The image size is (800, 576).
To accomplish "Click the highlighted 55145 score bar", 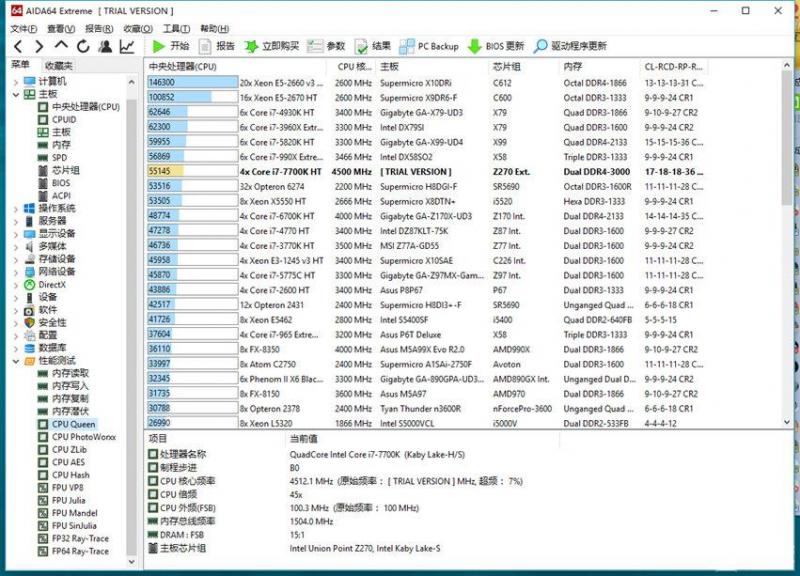I will coord(192,171).
